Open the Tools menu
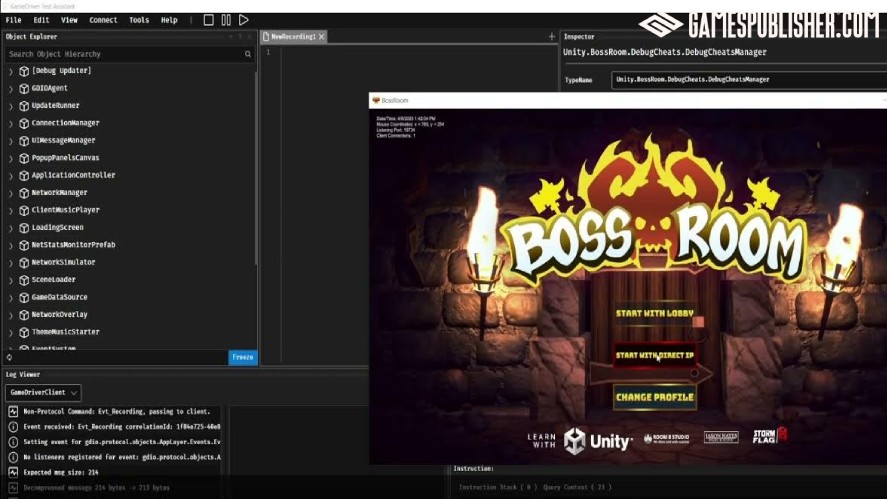Image resolution: width=887 pixels, height=499 pixels. point(139,20)
